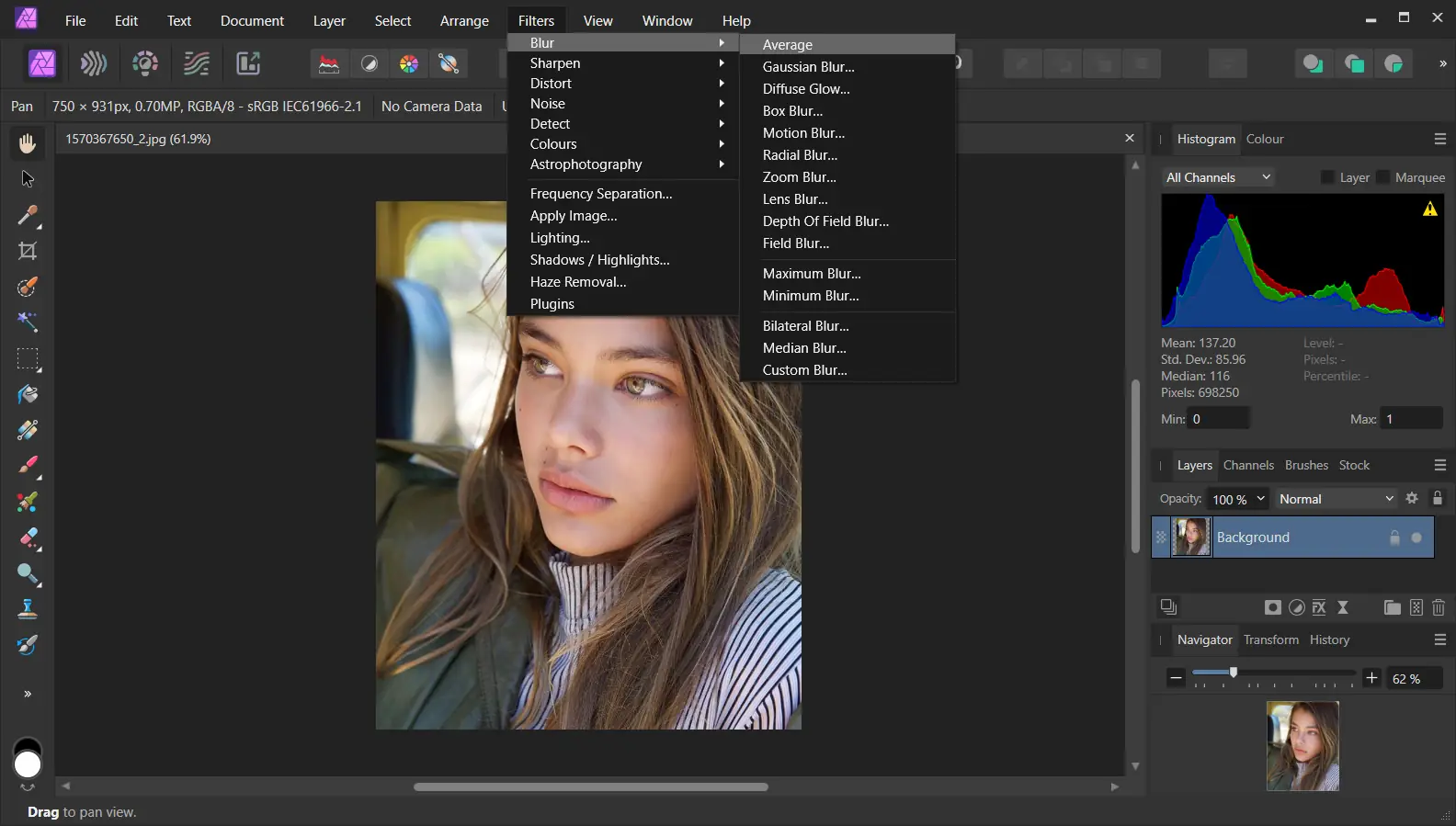
Task: Enable the Marquee checkbox in Histogram
Action: [x=1383, y=177]
